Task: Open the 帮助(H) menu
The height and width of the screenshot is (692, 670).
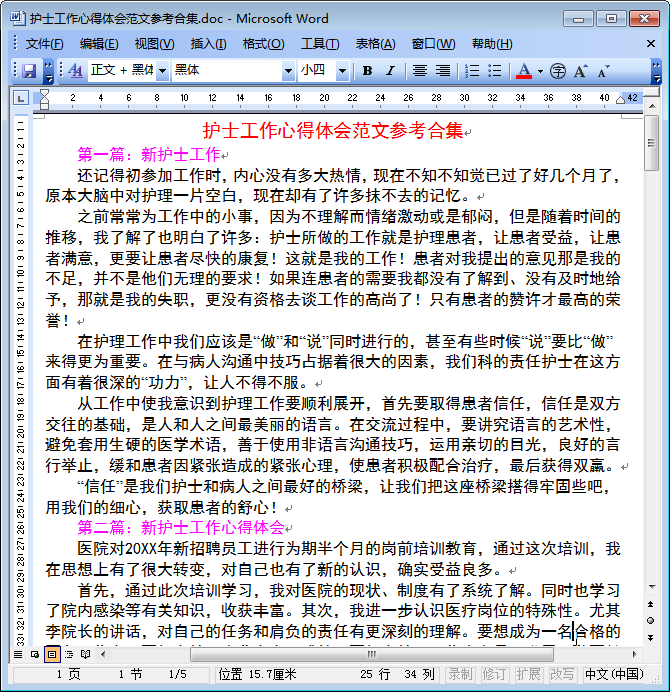Action: pyautogui.click(x=492, y=44)
